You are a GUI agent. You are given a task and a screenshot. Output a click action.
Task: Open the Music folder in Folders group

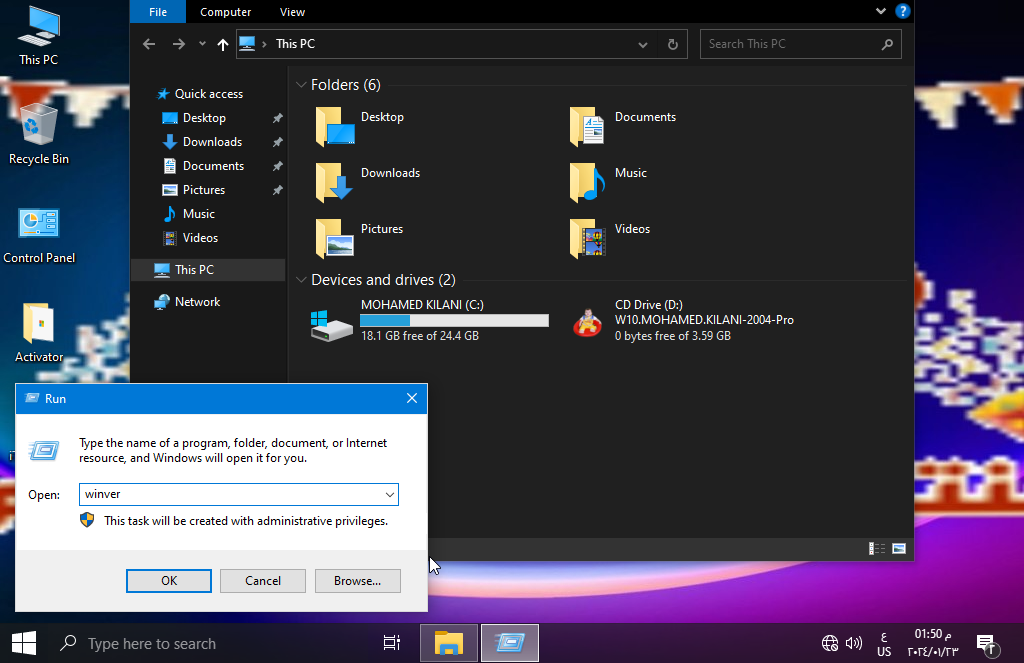608,182
